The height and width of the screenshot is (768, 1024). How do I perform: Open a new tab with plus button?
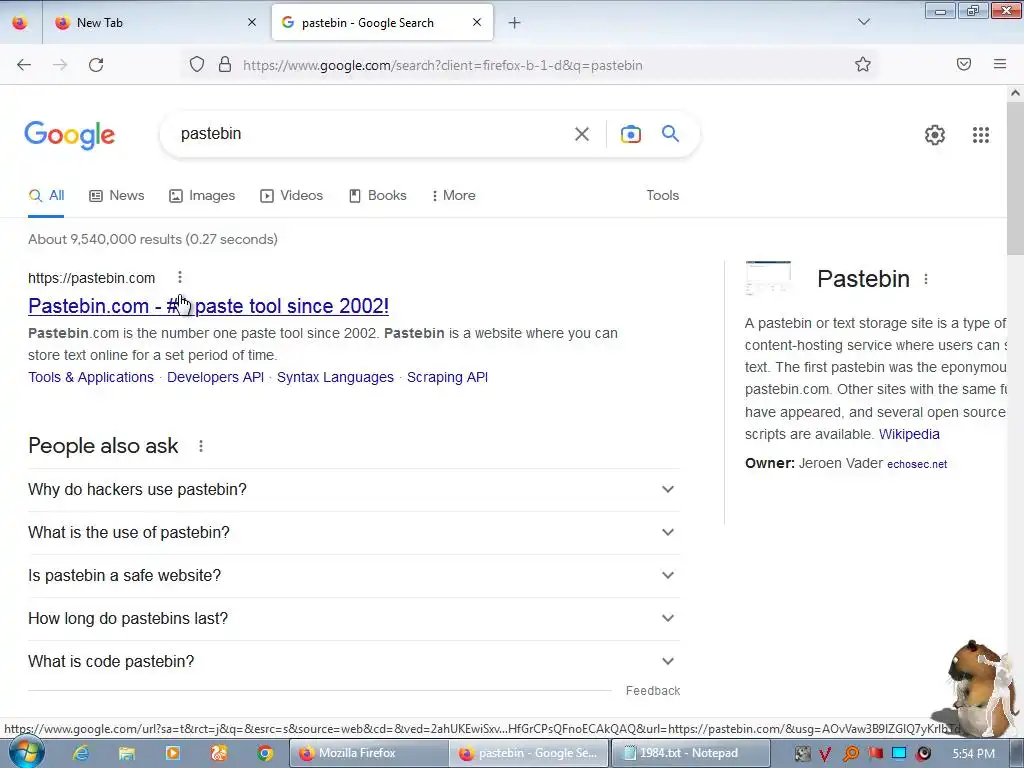(x=515, y=23)
